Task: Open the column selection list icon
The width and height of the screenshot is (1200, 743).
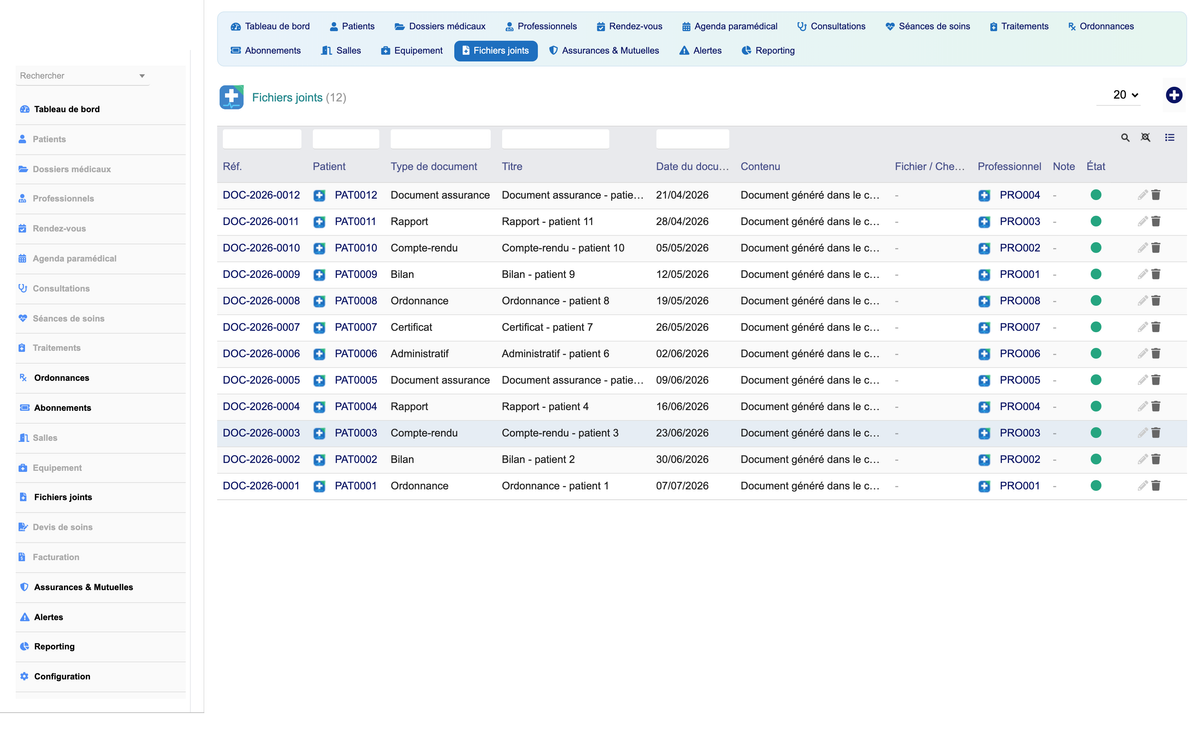Action: 1170,138
